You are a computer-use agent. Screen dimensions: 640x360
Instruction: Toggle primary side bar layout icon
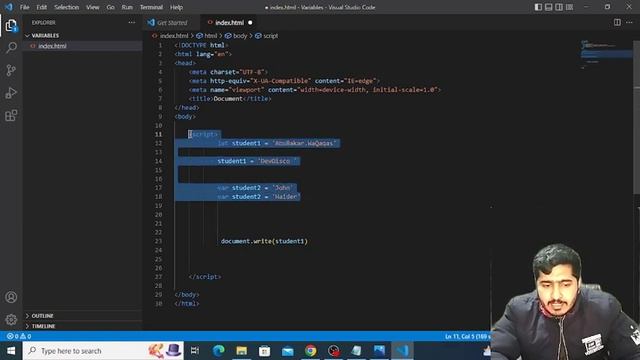(x=538, y=7)
